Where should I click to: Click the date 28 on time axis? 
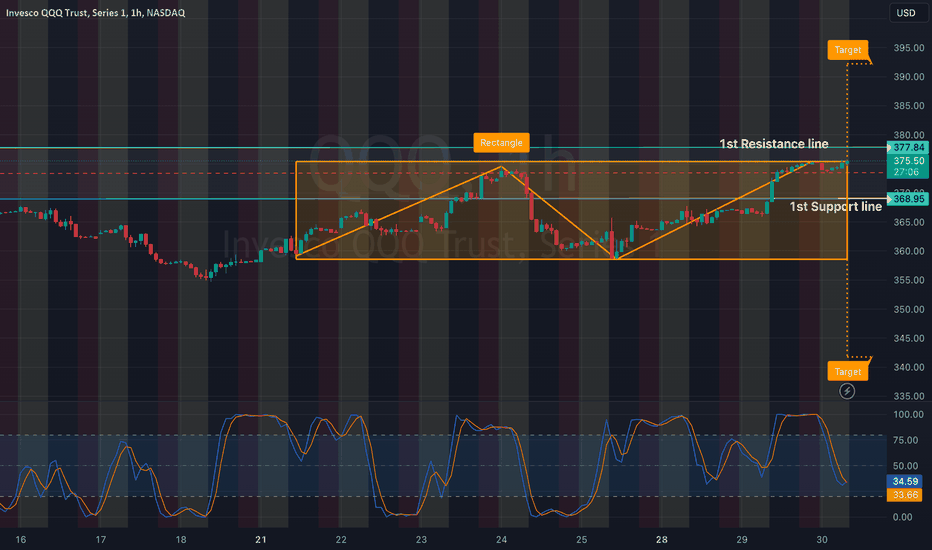[662, 539]
